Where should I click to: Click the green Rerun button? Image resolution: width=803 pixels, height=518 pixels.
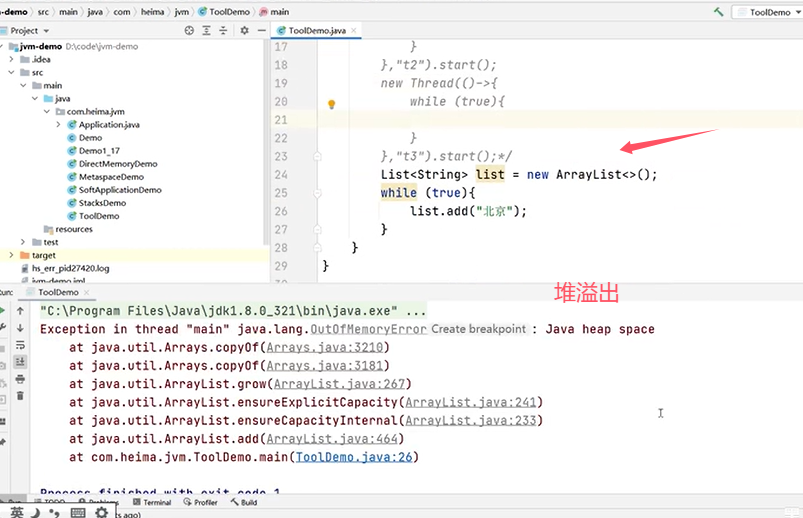3,310
